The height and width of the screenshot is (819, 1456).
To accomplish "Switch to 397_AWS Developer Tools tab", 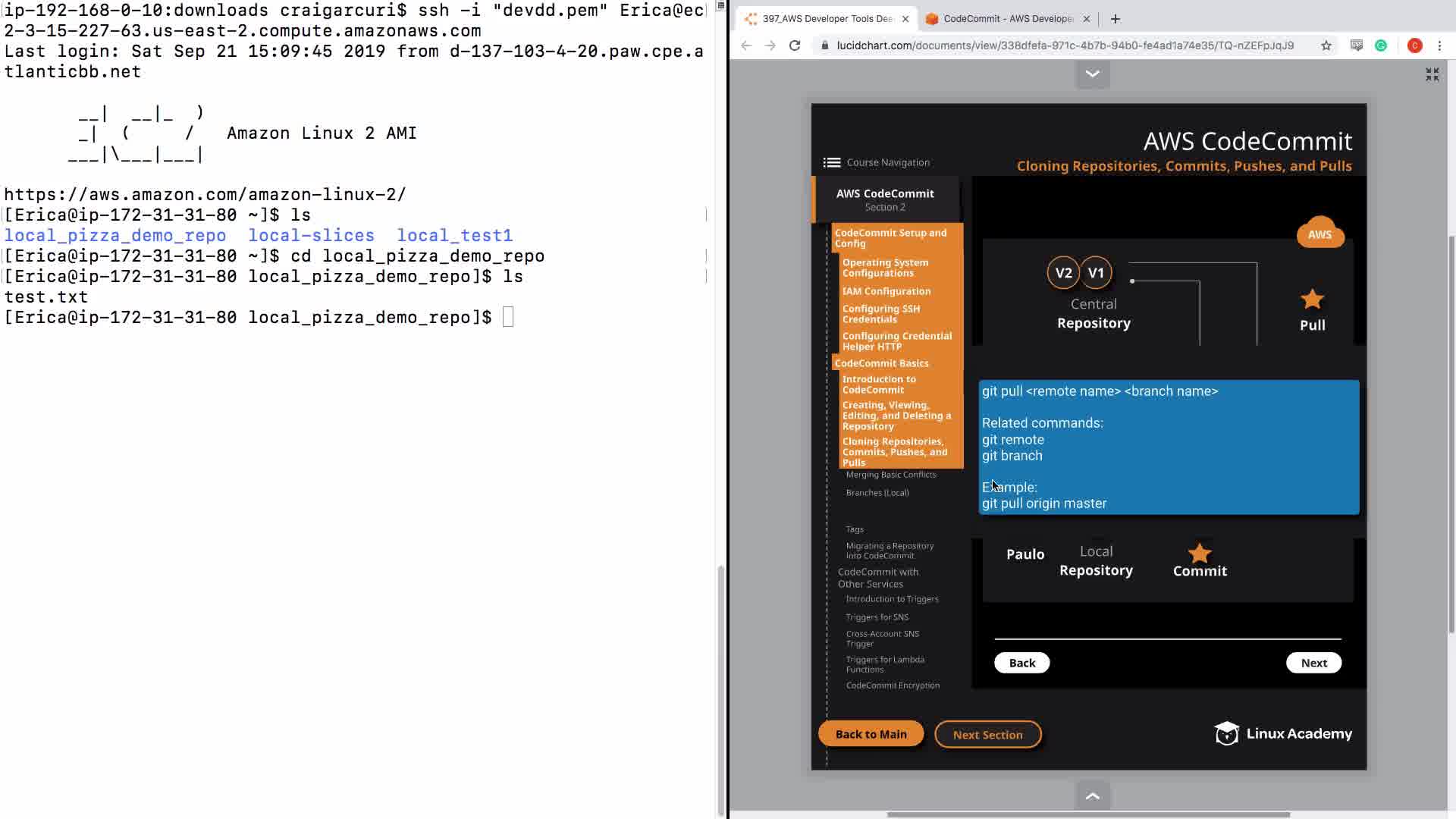I will tap(827, 19).
